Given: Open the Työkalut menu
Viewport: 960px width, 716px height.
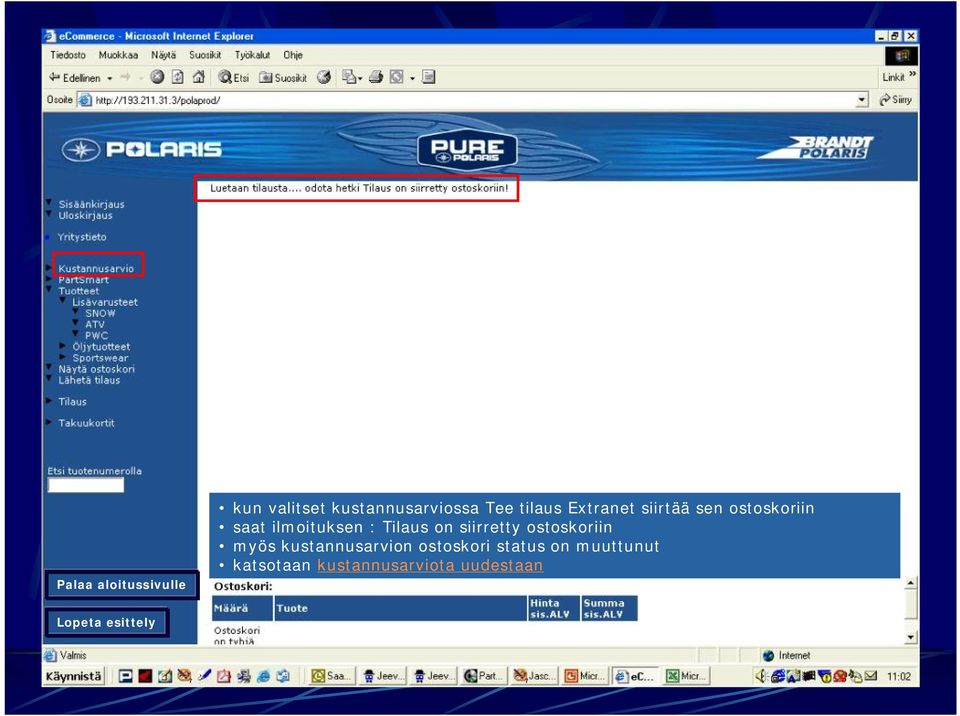Looking at the screenshot, I should click(x=252, y=55).
